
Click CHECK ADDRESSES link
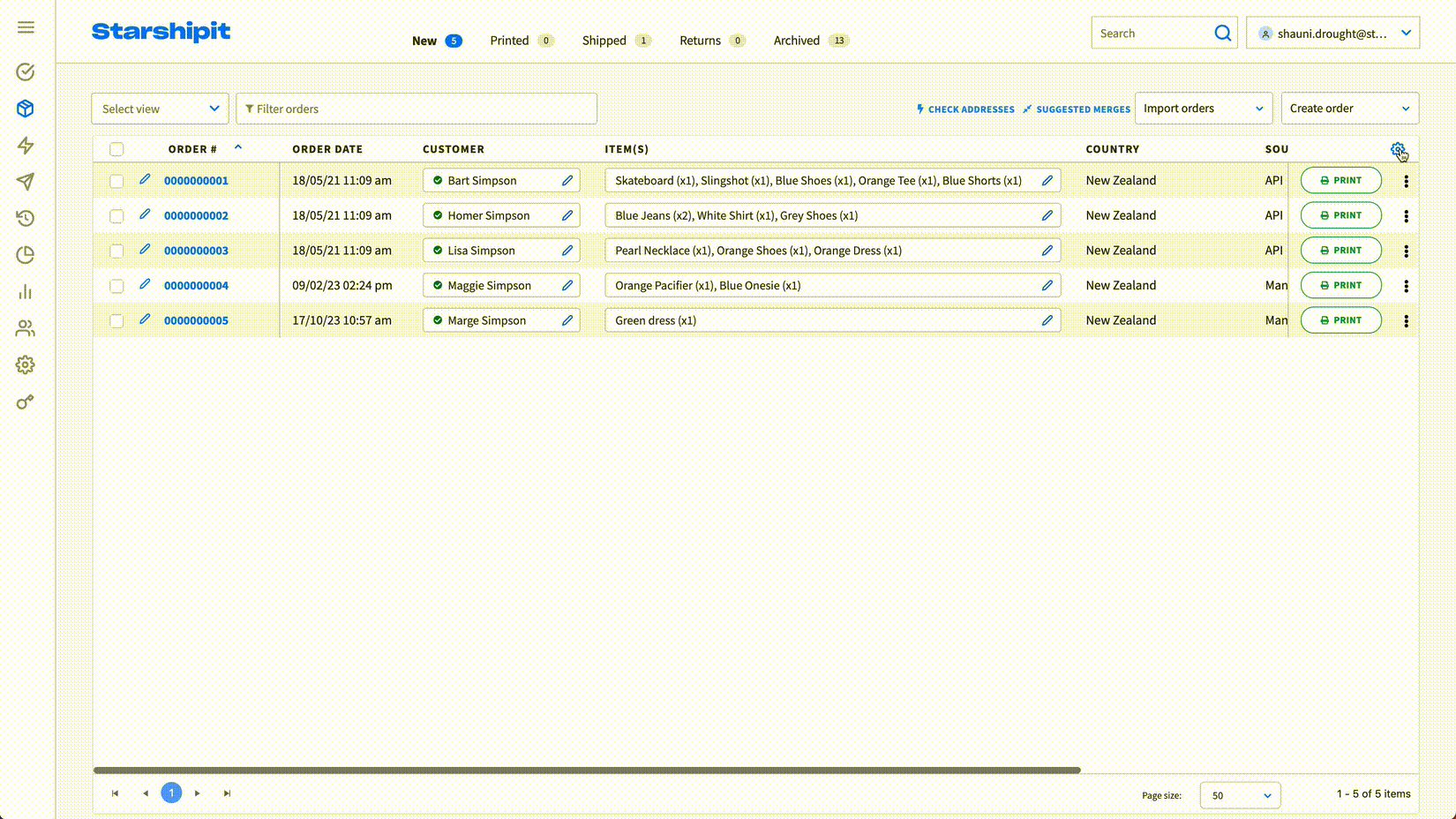pos(965,109)
